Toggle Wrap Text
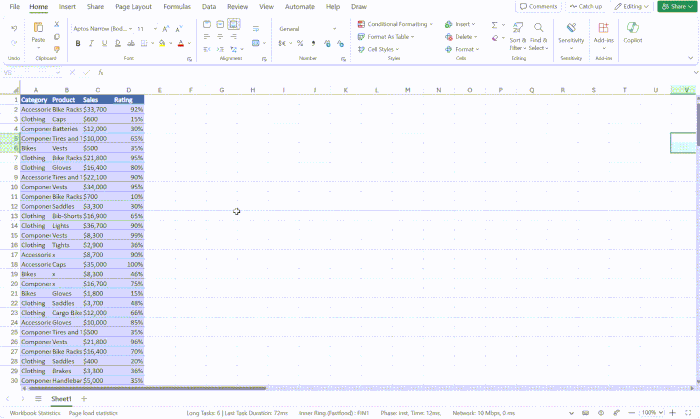This screenshot has height=419, width=700. click(256, 29)
